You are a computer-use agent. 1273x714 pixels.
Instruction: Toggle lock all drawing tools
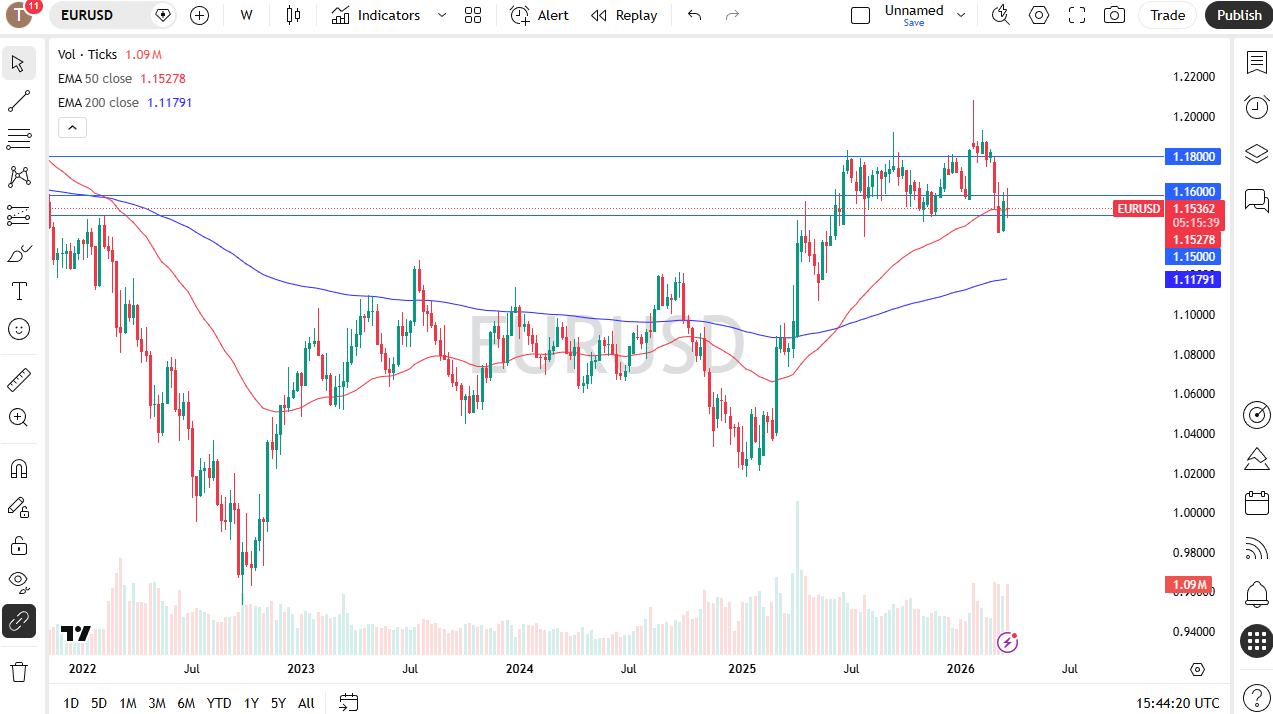pyautogui.click(x=18, y=545)
